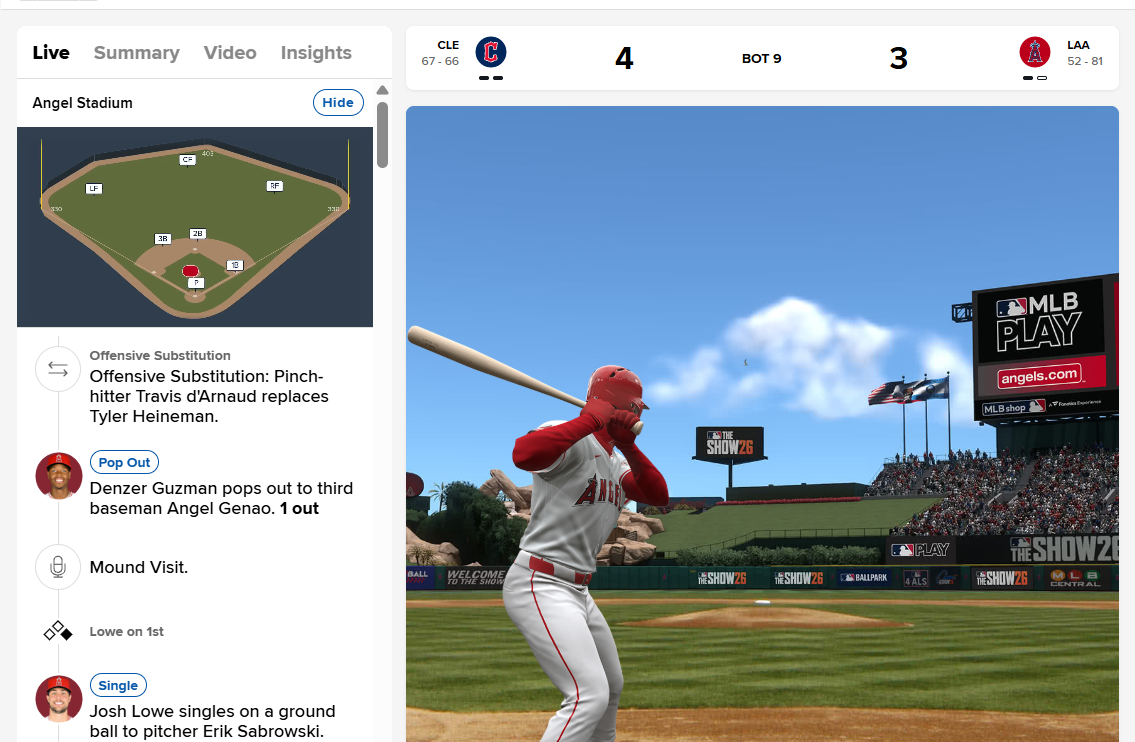
Task: Click the Denzer Guzman pops out description
Action: 221,498
